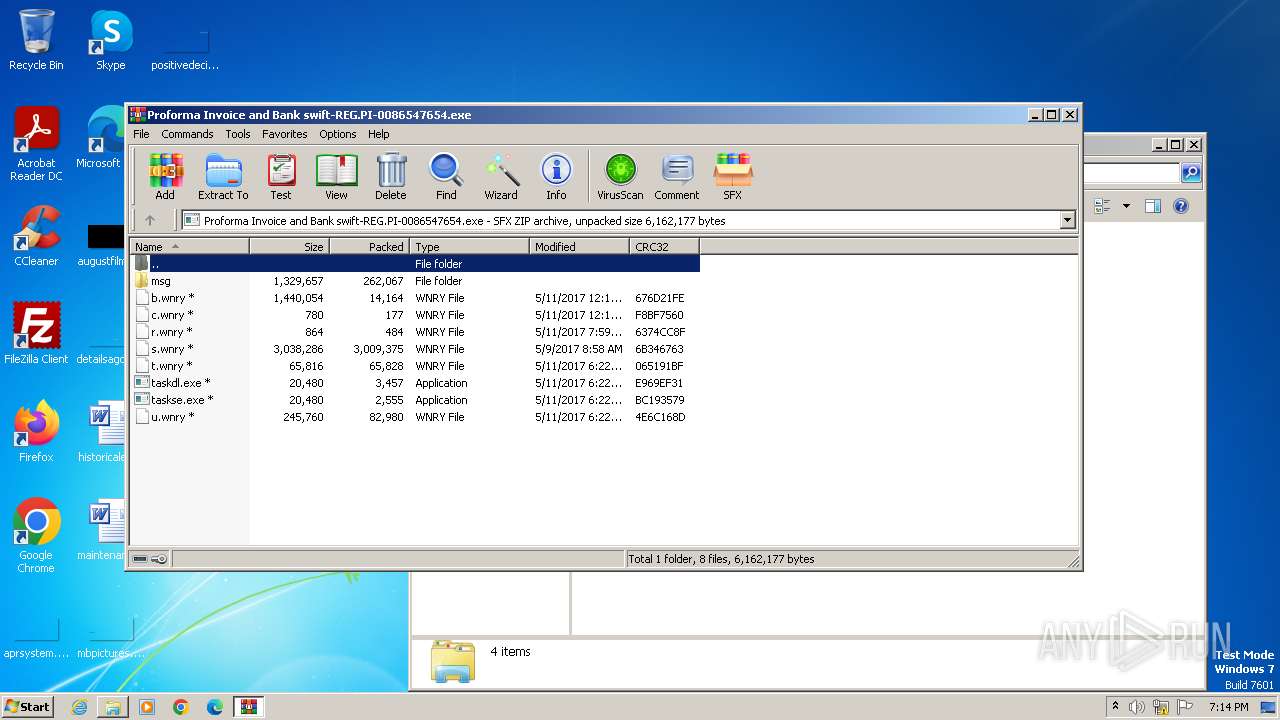Sort by the Packed column header
Viewport: 1280px width, 720px height.
pos(370,247)
